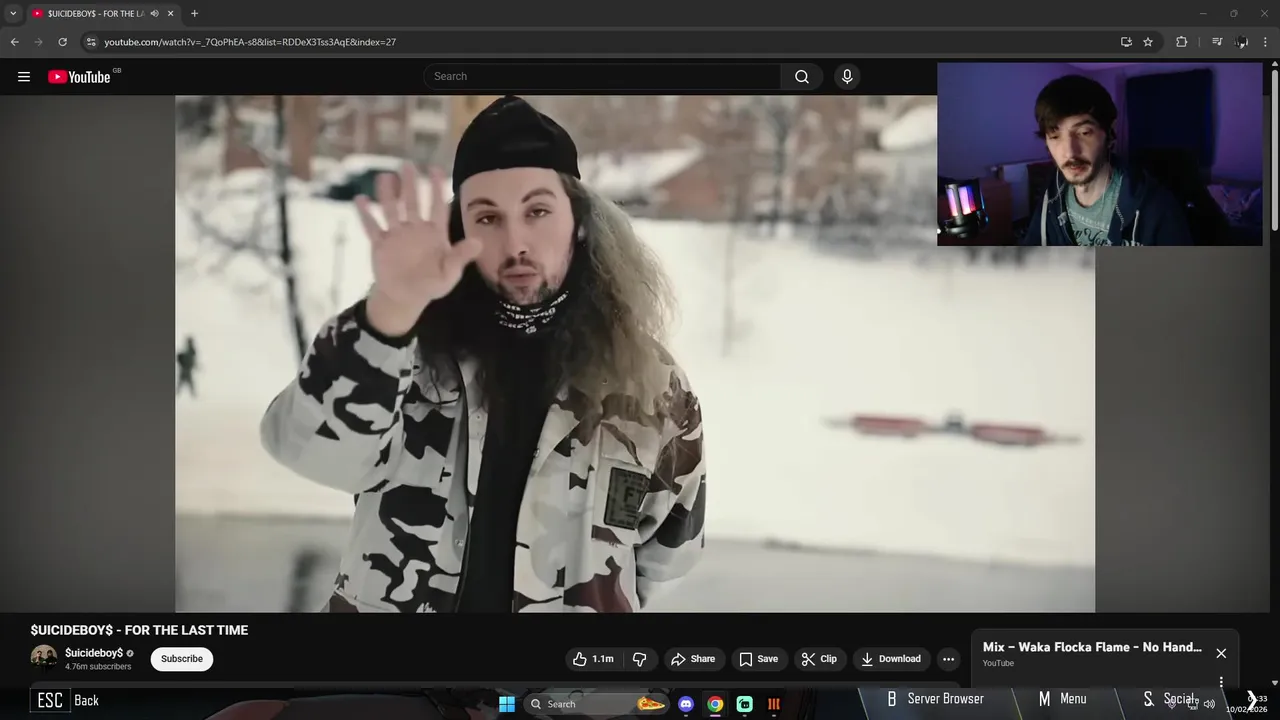
Task: Install app icon in the address bar
Action: [x=1126, y=42]
